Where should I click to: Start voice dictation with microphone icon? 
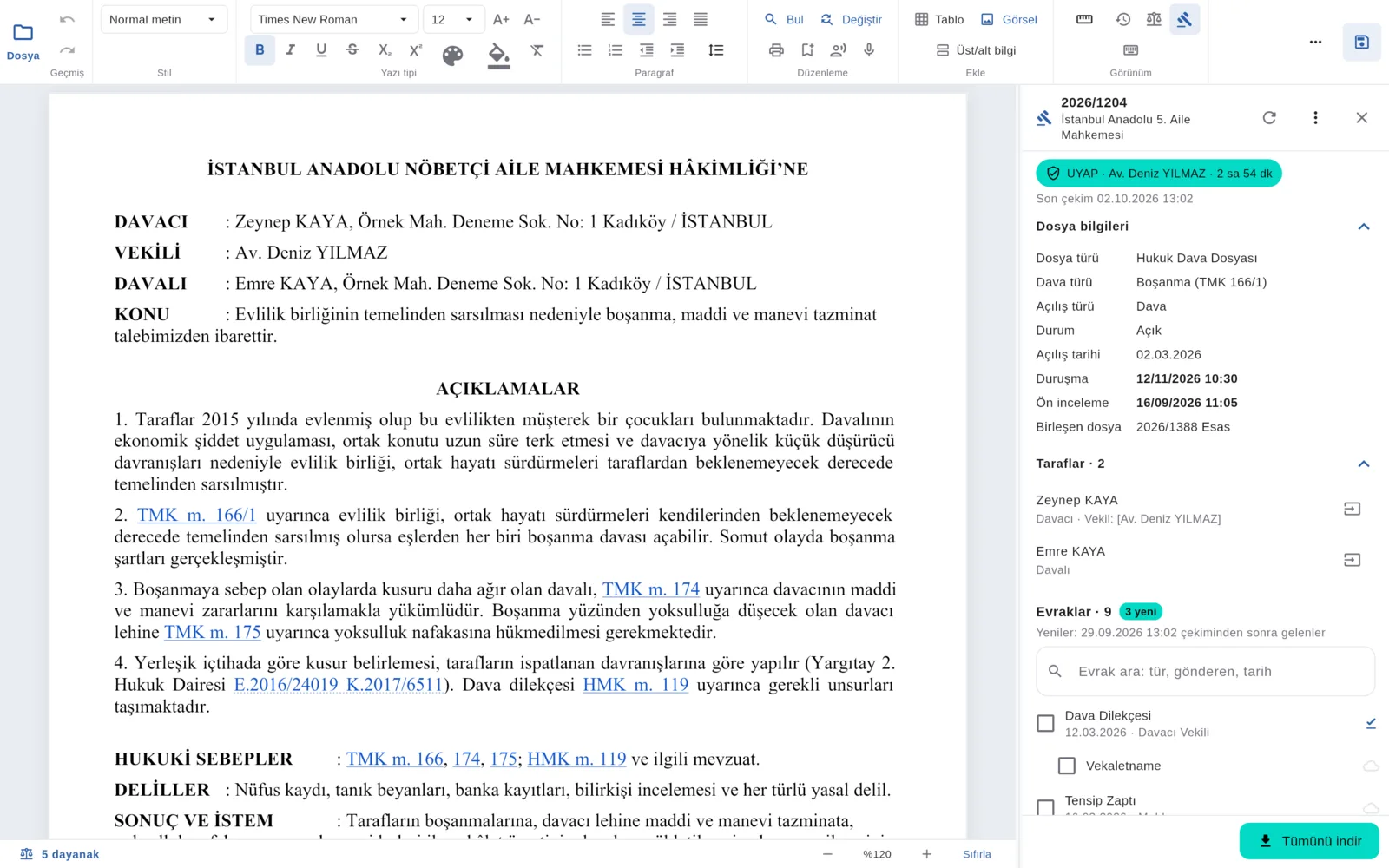pos(869,50)
